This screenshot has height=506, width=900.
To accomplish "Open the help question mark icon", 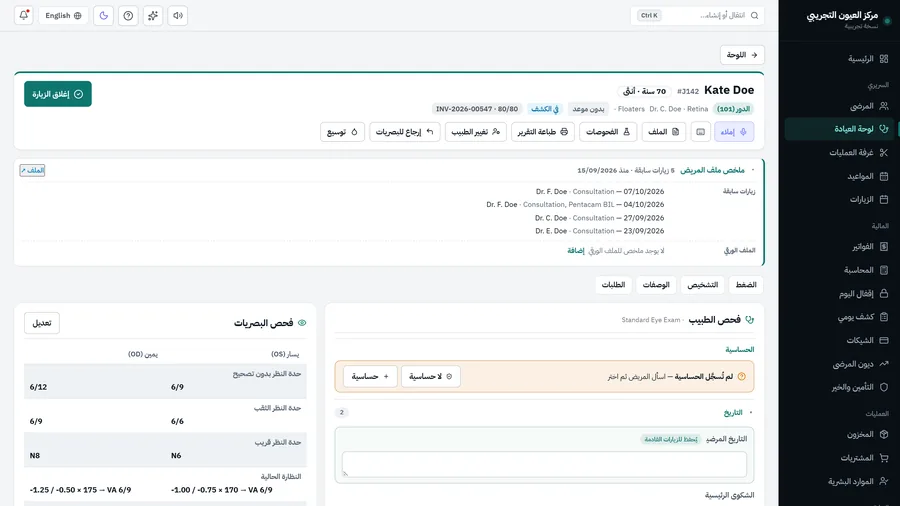I will pyautogui.click(x=128, y=15).
